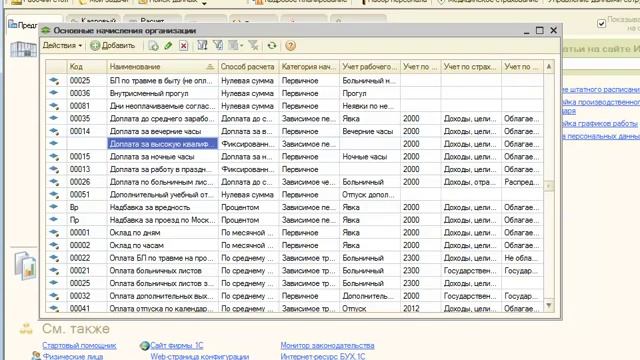
Task: Select row Оклад по часам
Action: [x=294, y=245]
